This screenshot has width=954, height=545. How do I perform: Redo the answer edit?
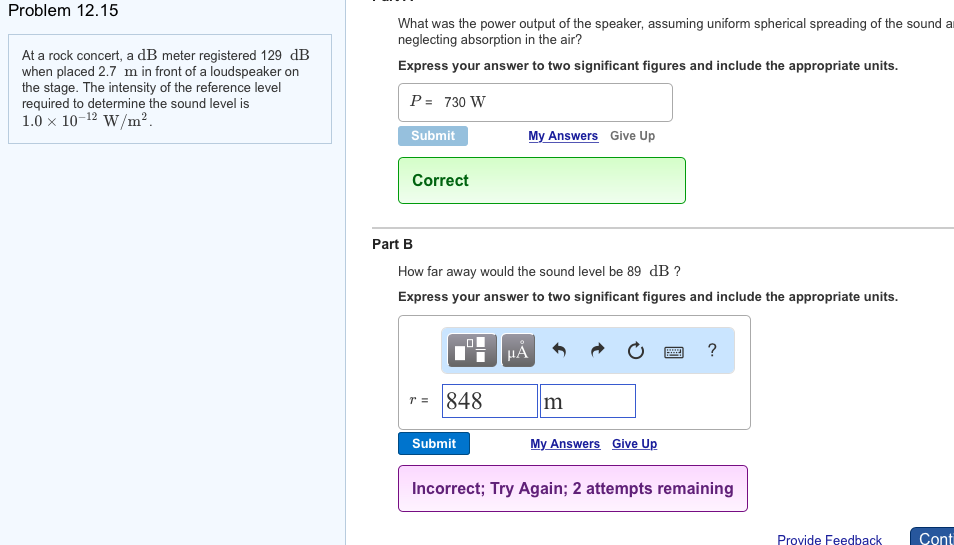click(x=598, y=350)
